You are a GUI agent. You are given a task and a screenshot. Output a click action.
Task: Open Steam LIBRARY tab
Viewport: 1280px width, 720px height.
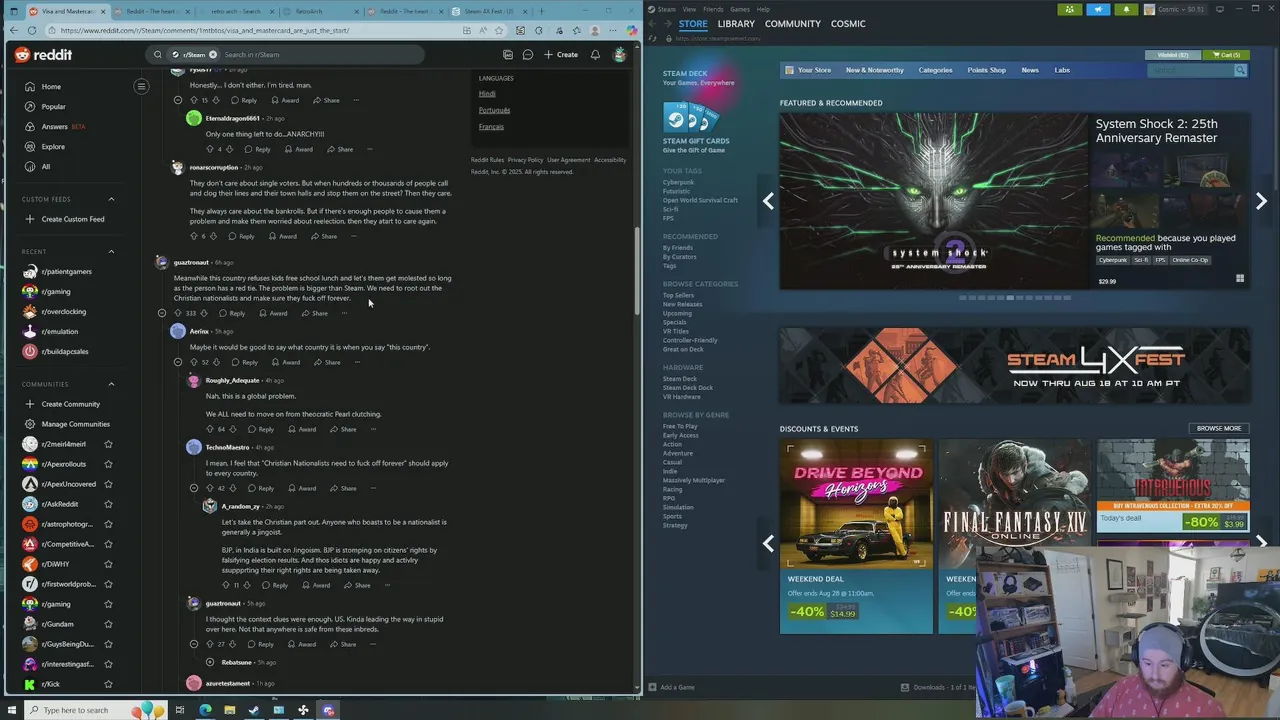736,24
